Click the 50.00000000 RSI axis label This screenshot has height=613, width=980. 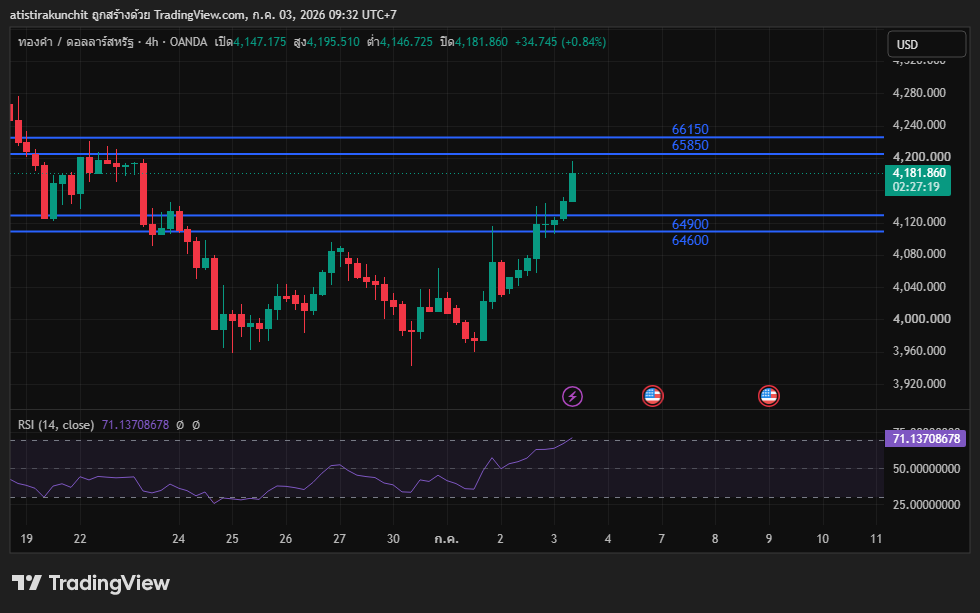[926, 469]
